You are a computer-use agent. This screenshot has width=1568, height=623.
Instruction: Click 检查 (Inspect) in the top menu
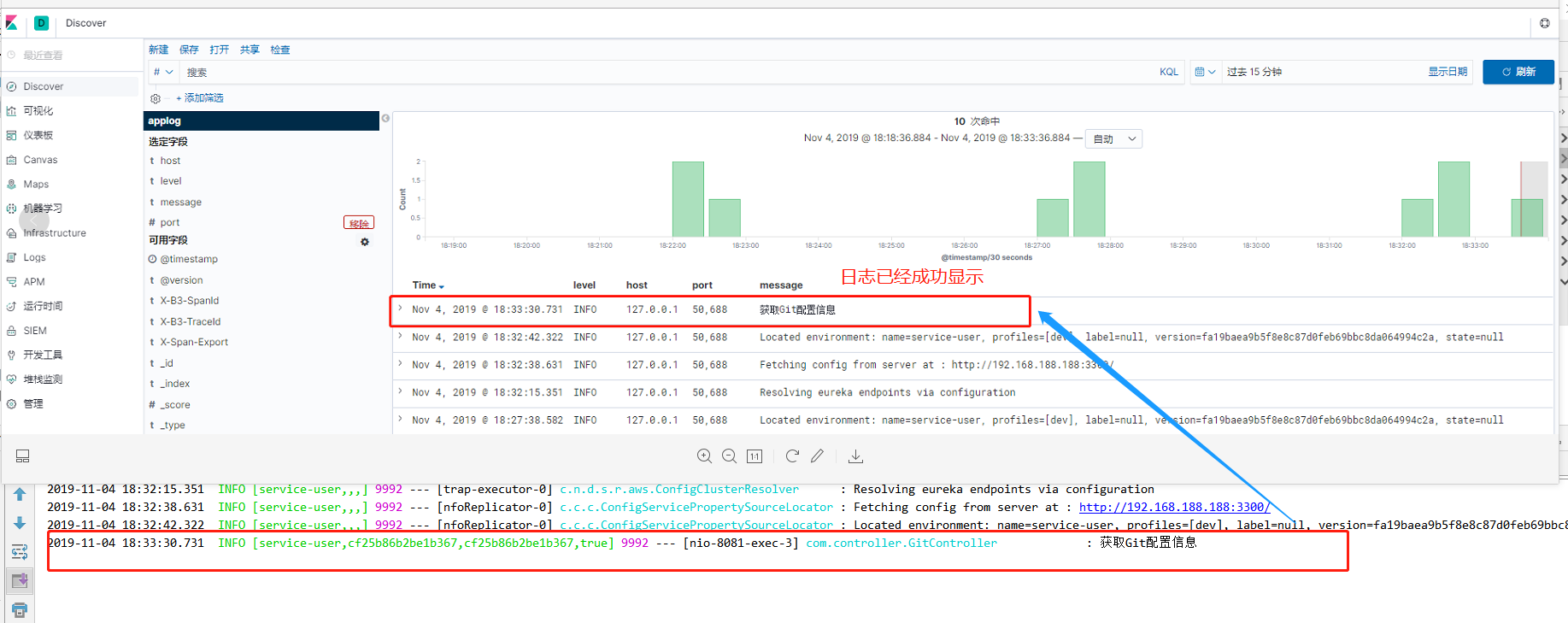pos(280,50)
